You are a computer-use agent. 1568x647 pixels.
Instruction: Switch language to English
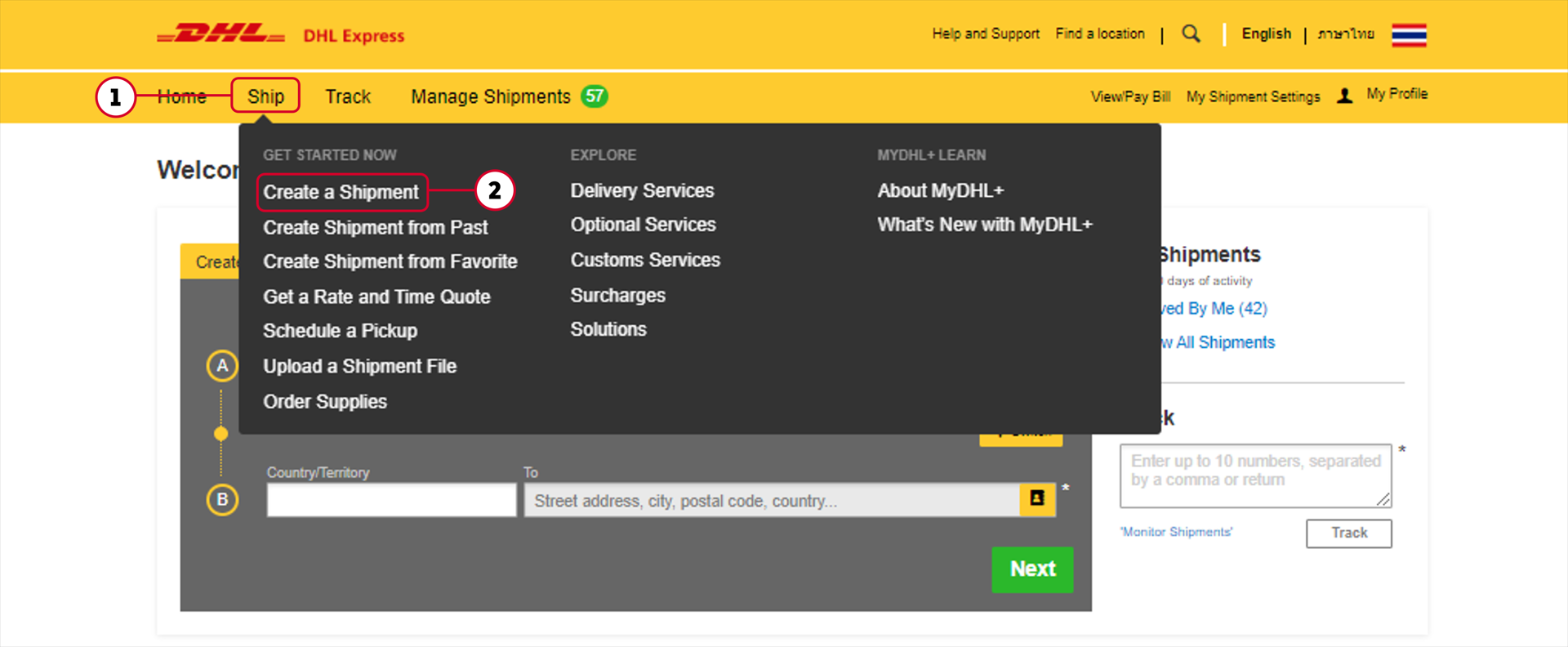click(1266, 33)
